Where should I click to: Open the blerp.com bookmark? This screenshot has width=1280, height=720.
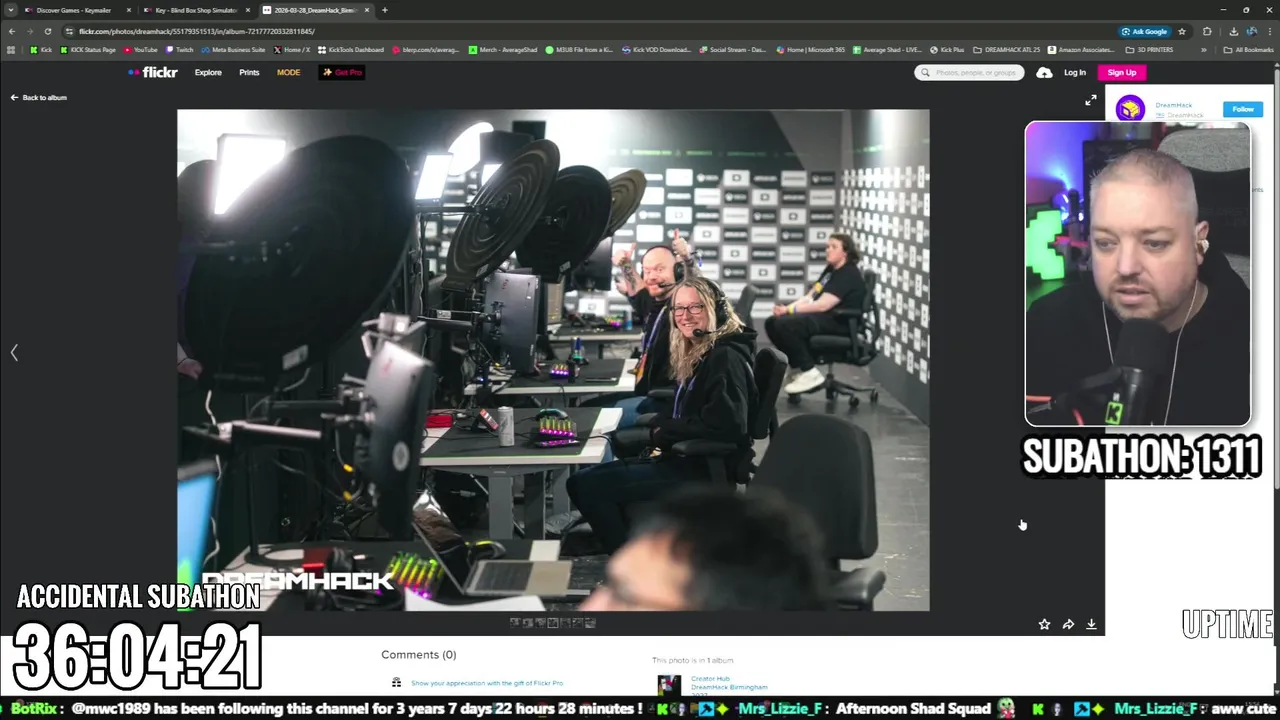(x=426, y=49)
